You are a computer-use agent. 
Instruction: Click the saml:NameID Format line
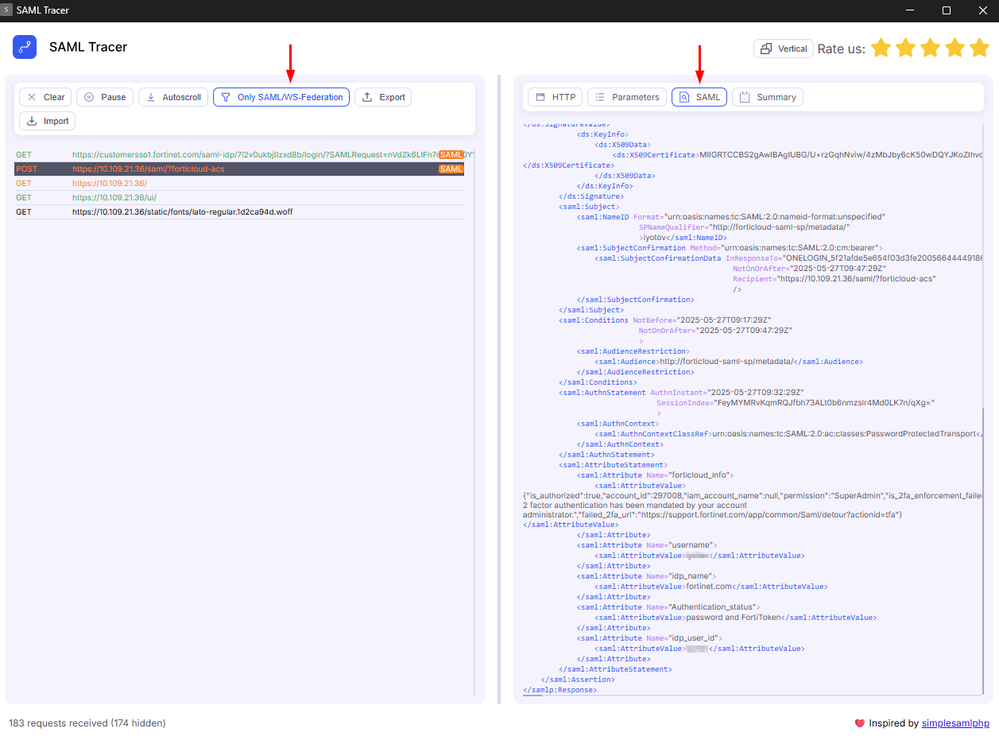pyautogui.click(x=731, y=217)
